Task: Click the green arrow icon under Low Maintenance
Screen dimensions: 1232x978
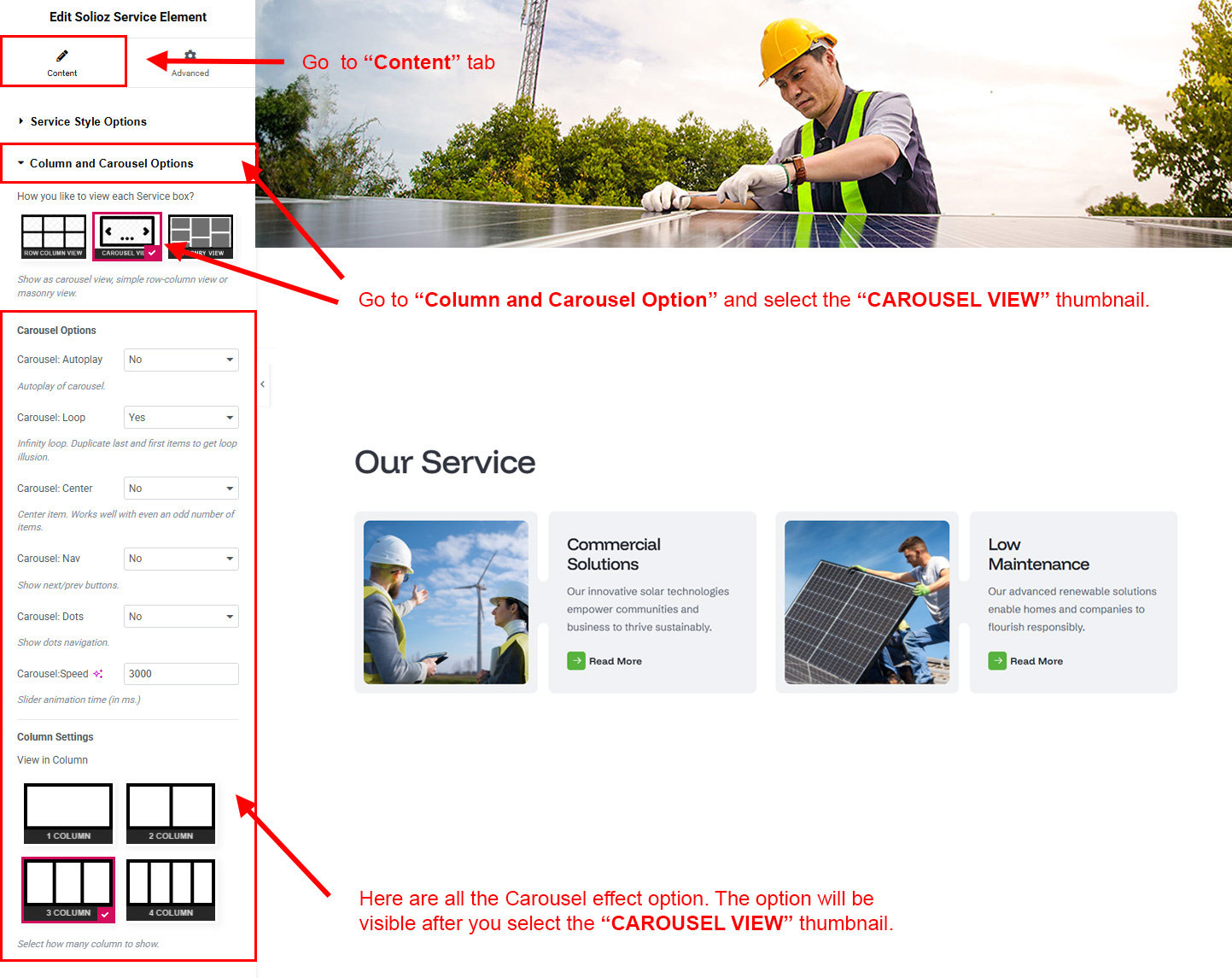Action: coord(997,661)
